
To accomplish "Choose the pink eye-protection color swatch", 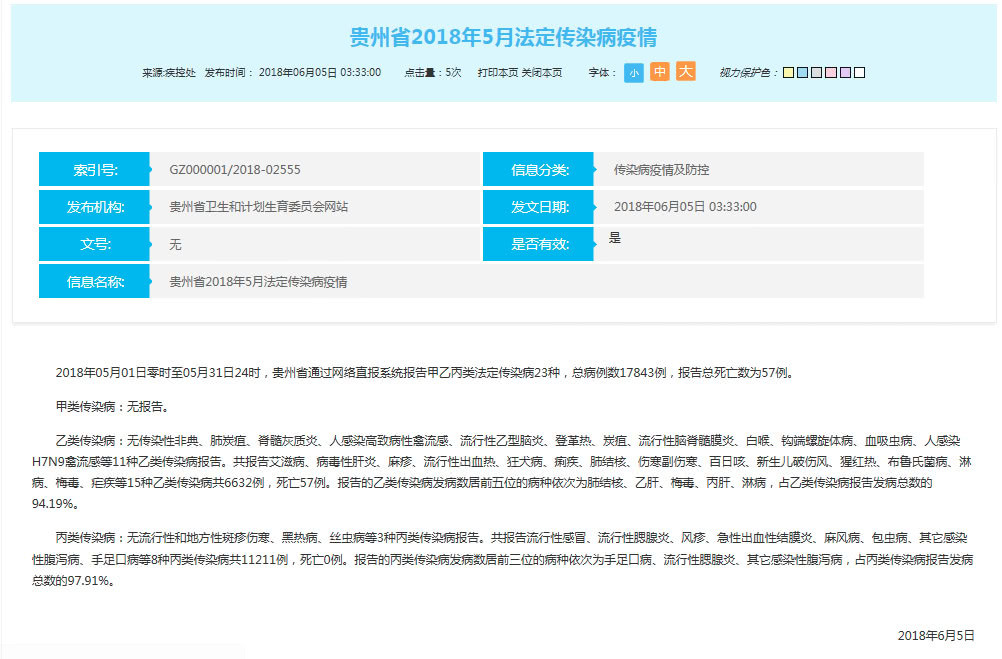I will (831, 73).
